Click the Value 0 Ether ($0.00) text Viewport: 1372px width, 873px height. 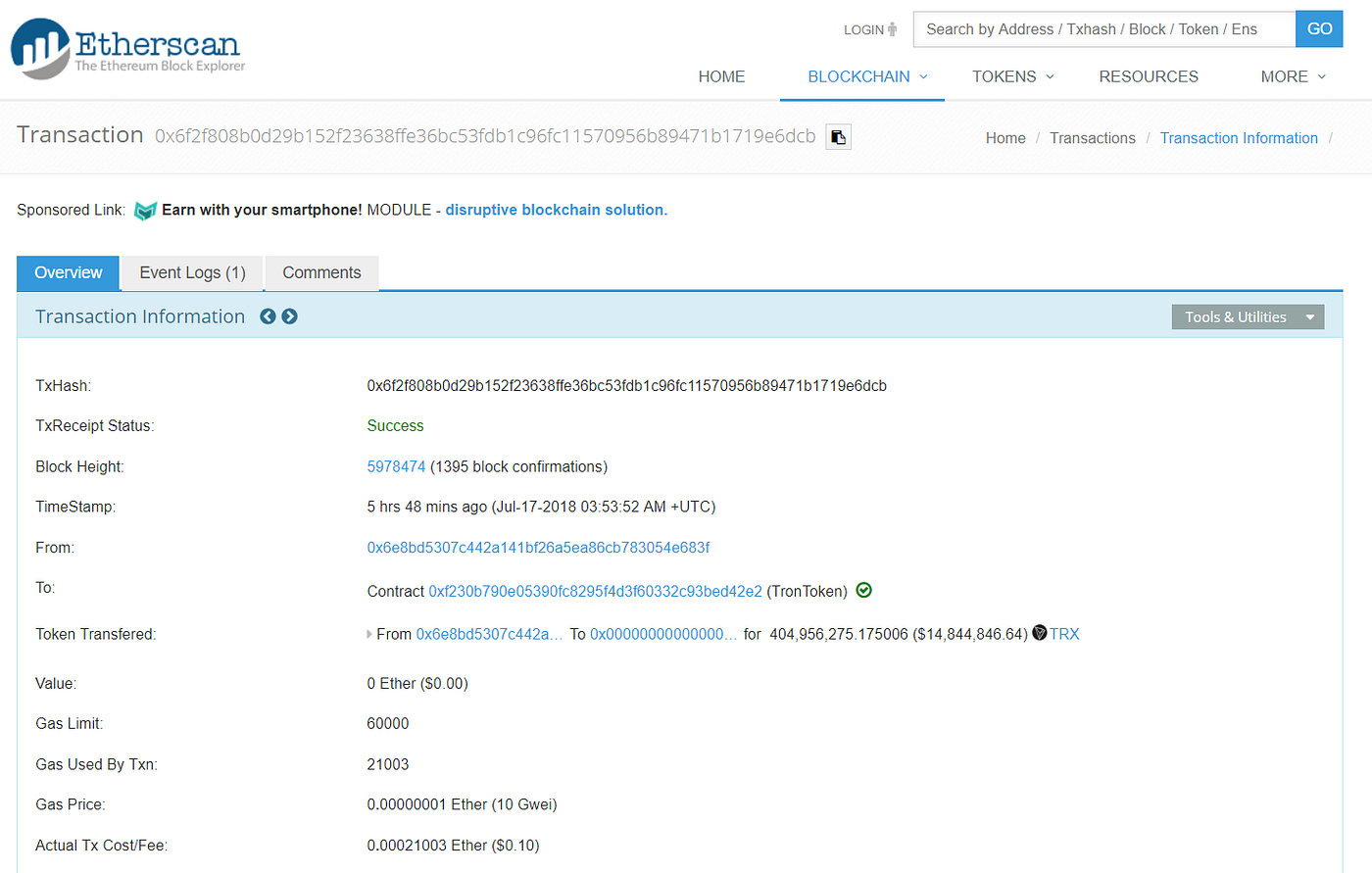[417, 684]
